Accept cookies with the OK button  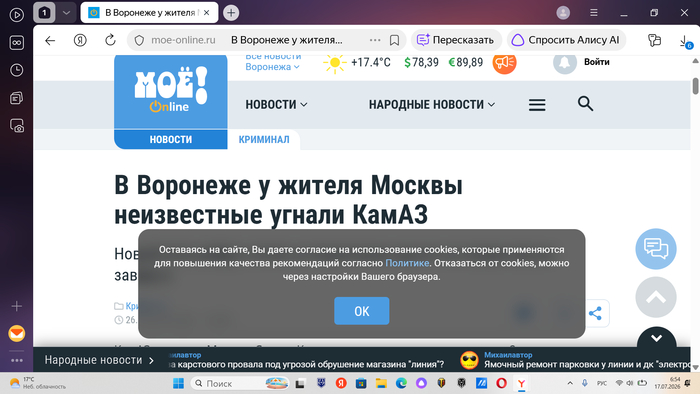pos(362,311)
